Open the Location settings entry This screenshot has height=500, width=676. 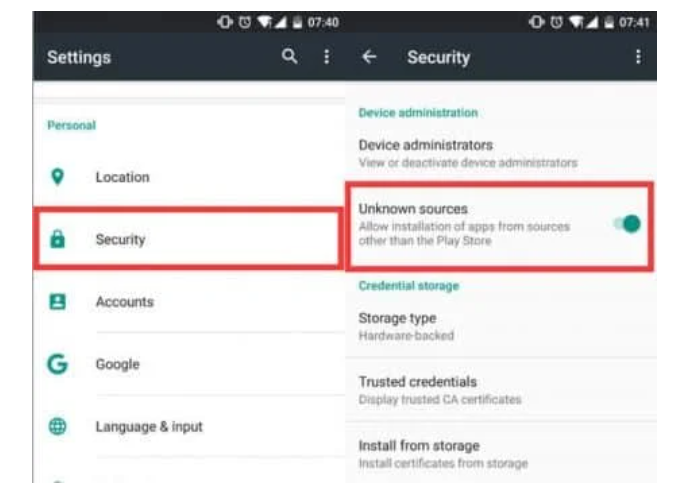(188, 177)
